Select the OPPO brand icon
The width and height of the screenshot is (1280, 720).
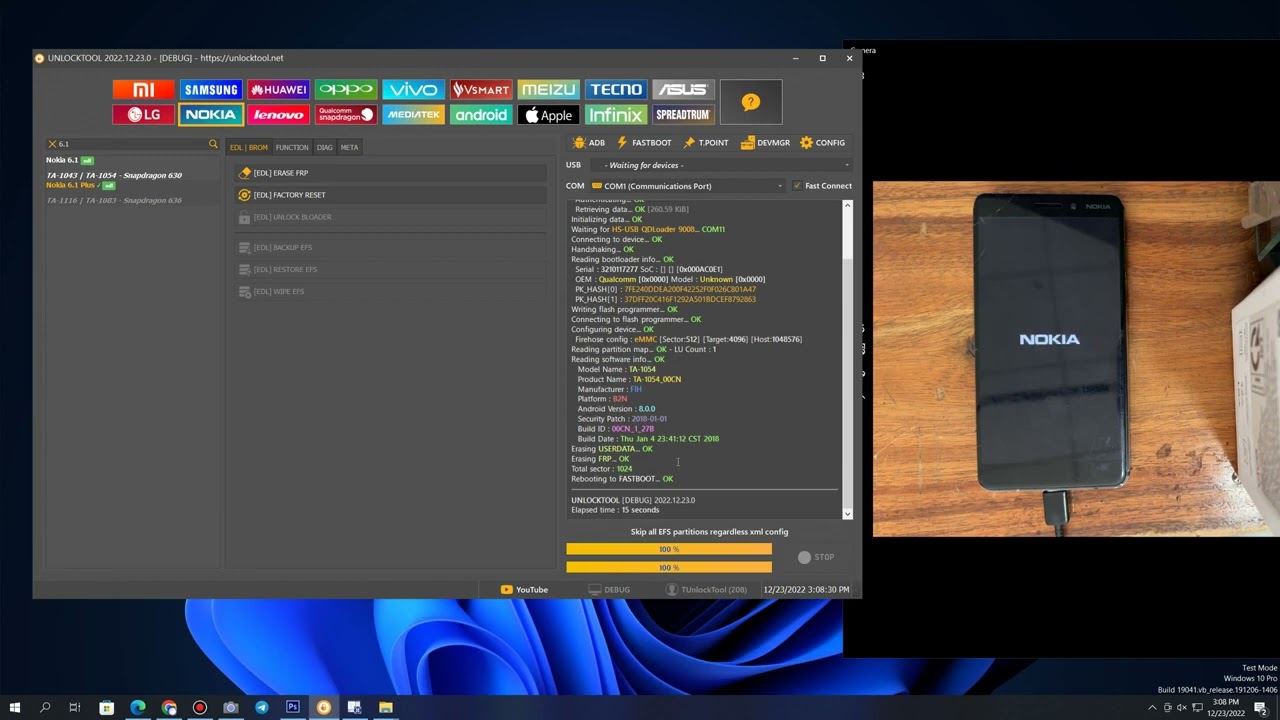(346, 90)
